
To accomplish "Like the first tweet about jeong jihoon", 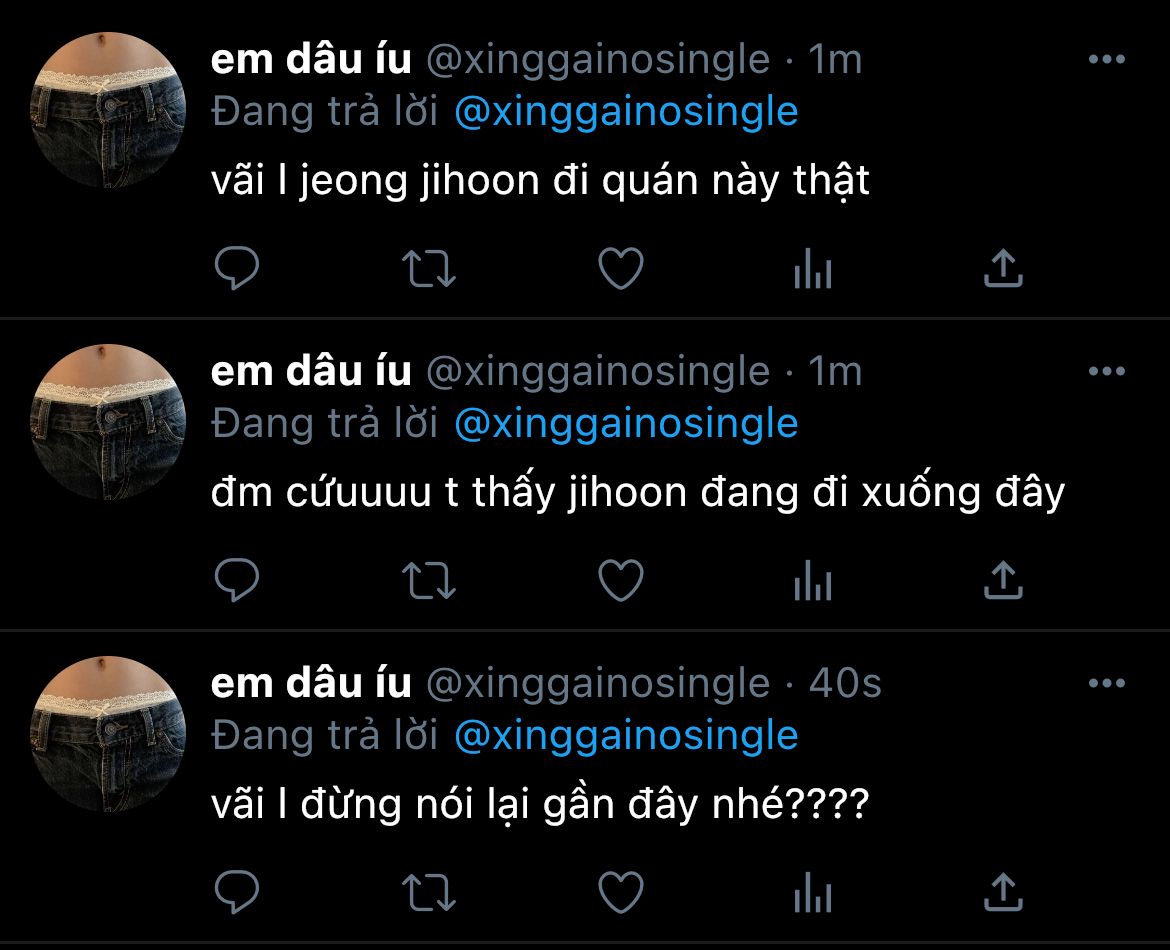I will click(x=621, y=269).
